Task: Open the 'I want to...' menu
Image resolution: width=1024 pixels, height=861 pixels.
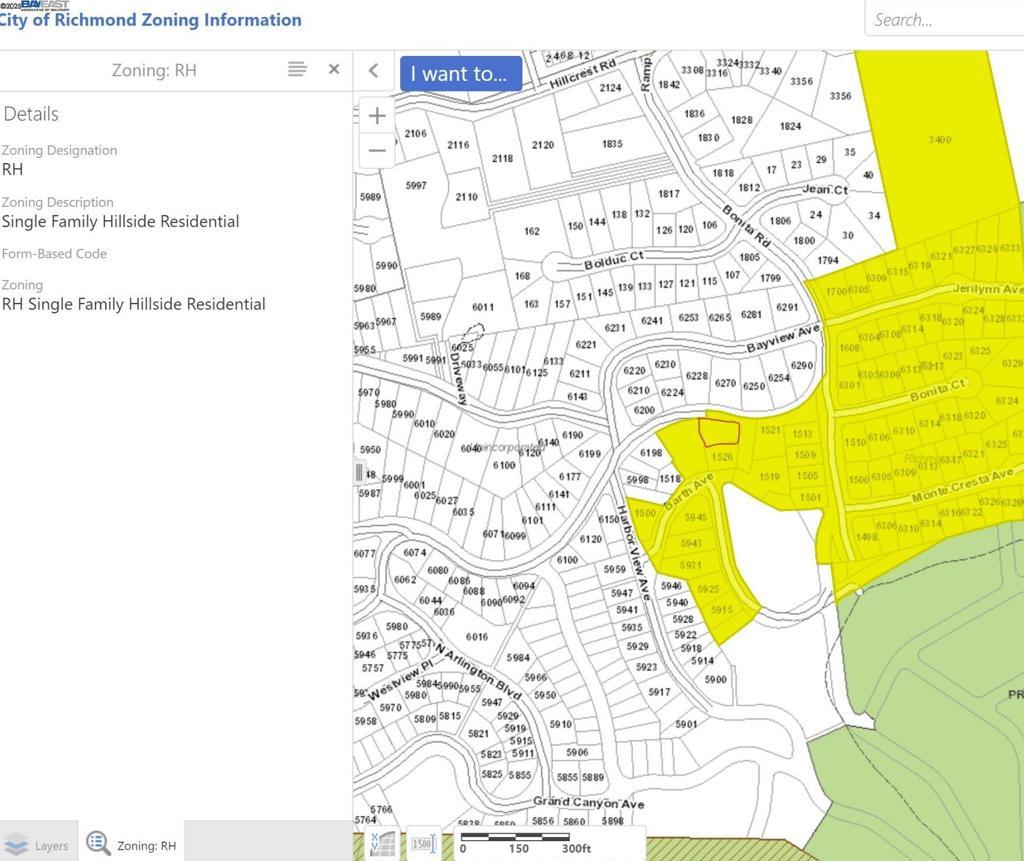Action: tap(460, 73)
